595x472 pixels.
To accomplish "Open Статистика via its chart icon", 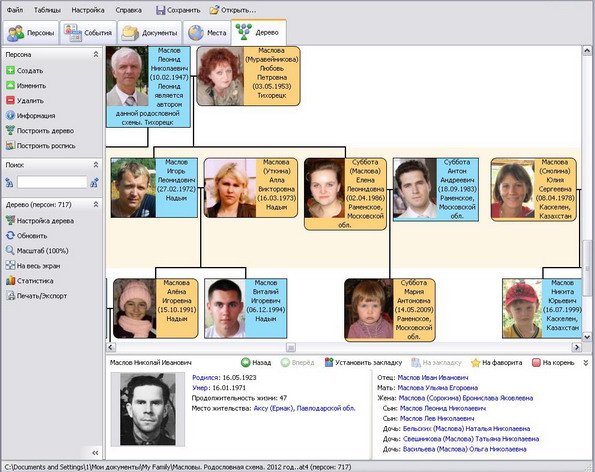I will click(x=11, y=281).
